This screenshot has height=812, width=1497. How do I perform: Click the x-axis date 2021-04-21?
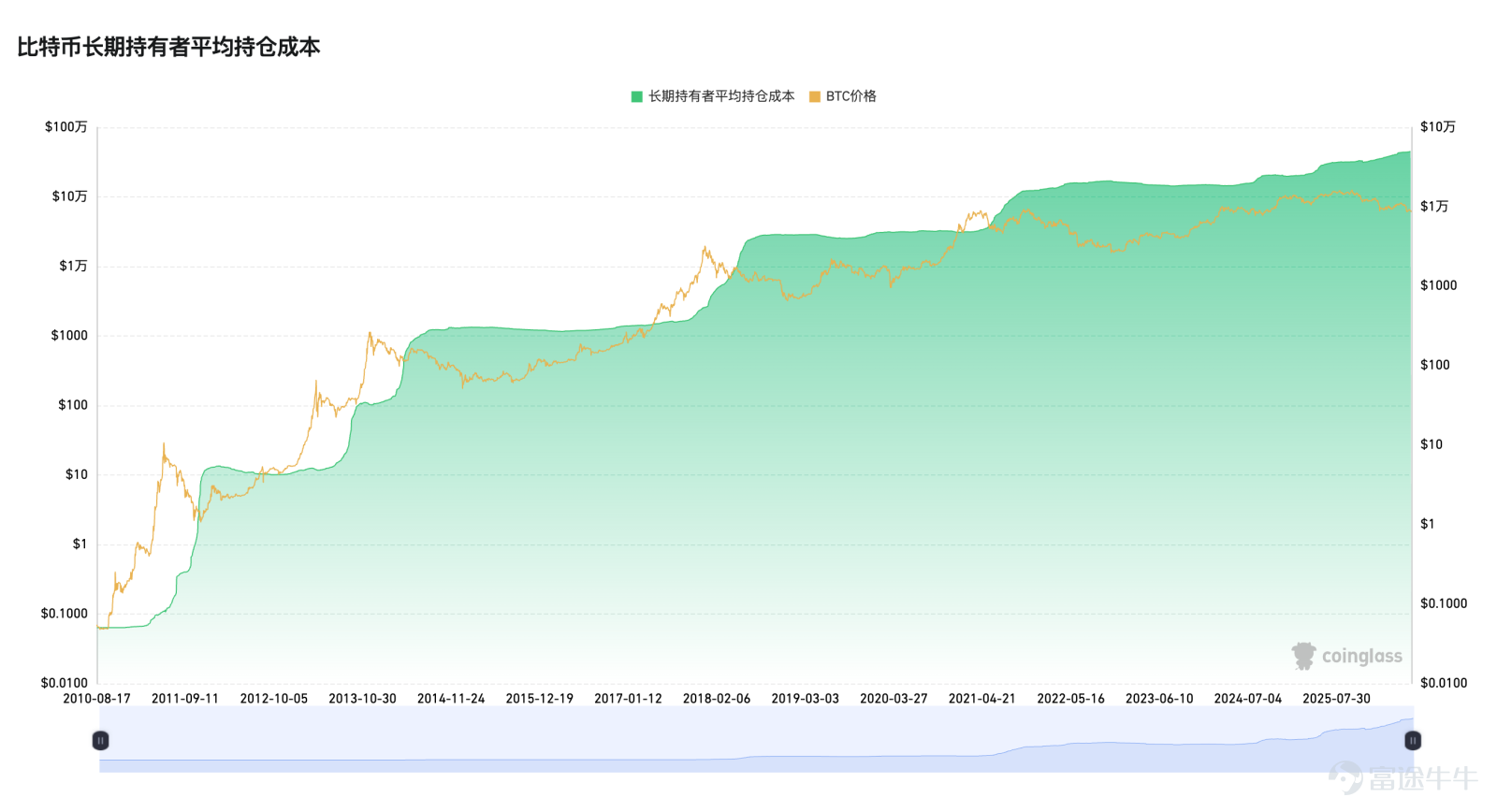pos(982,699)
